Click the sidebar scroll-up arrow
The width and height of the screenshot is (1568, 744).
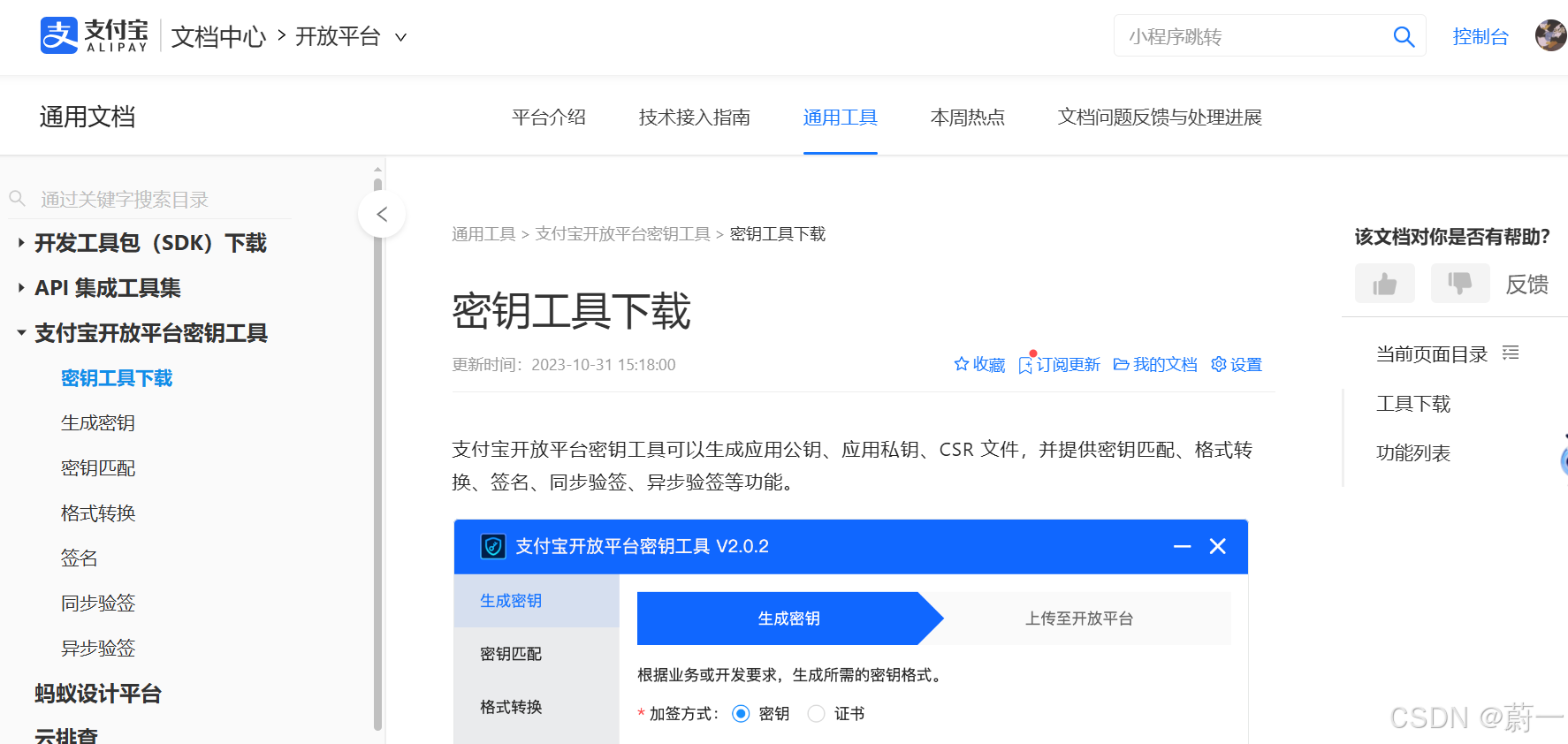377,168
